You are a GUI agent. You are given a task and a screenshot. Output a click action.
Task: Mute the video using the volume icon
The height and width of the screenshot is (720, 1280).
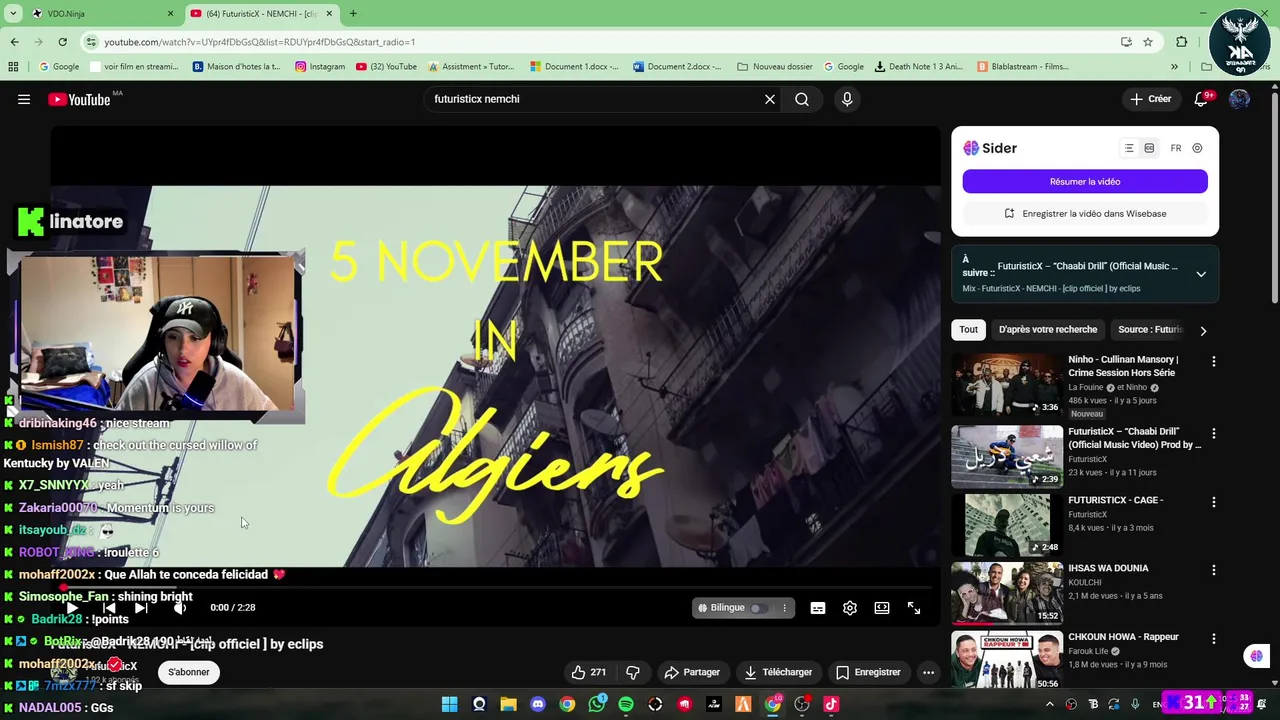[180, 607]
